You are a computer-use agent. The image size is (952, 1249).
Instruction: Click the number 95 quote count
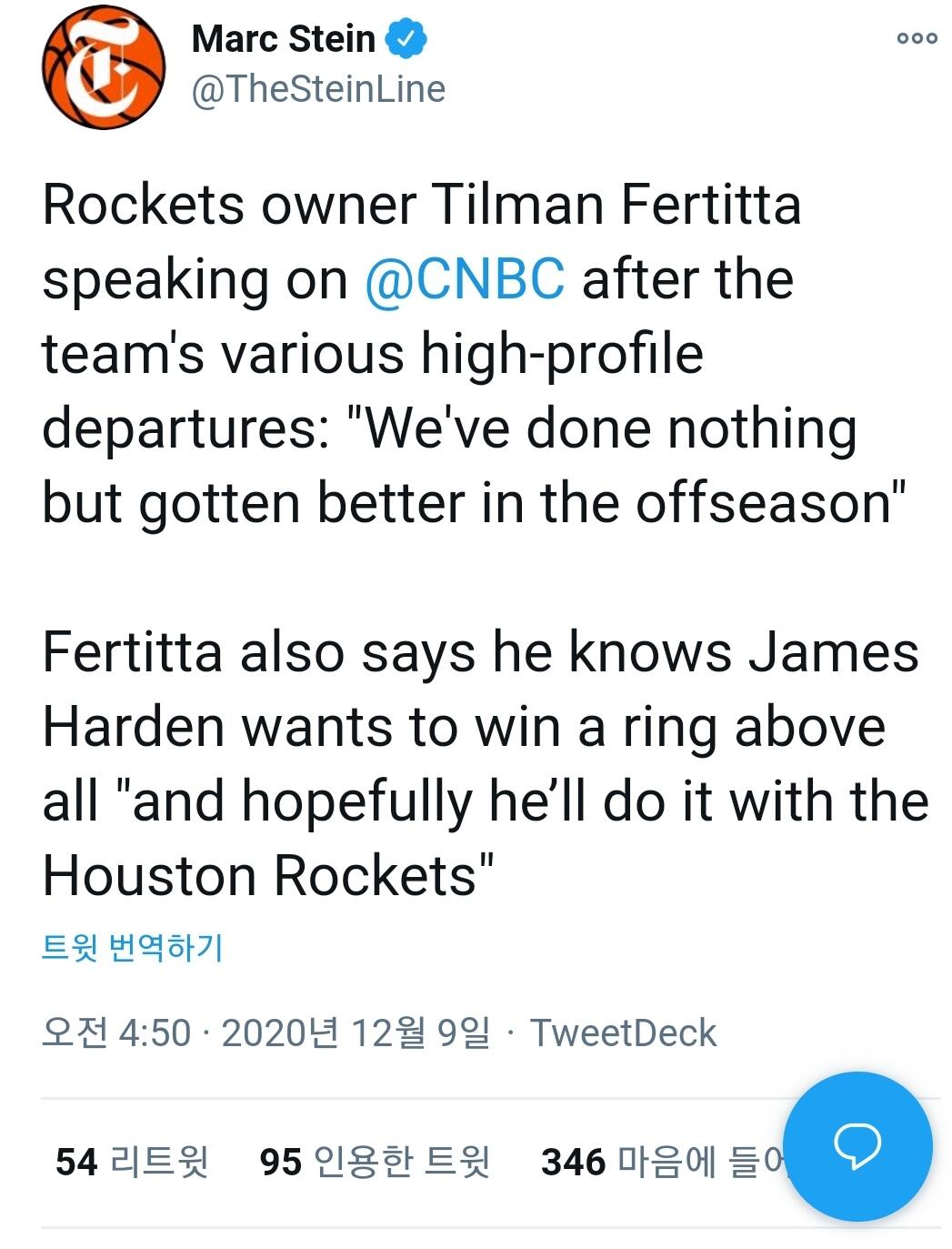pos(280,1162)
